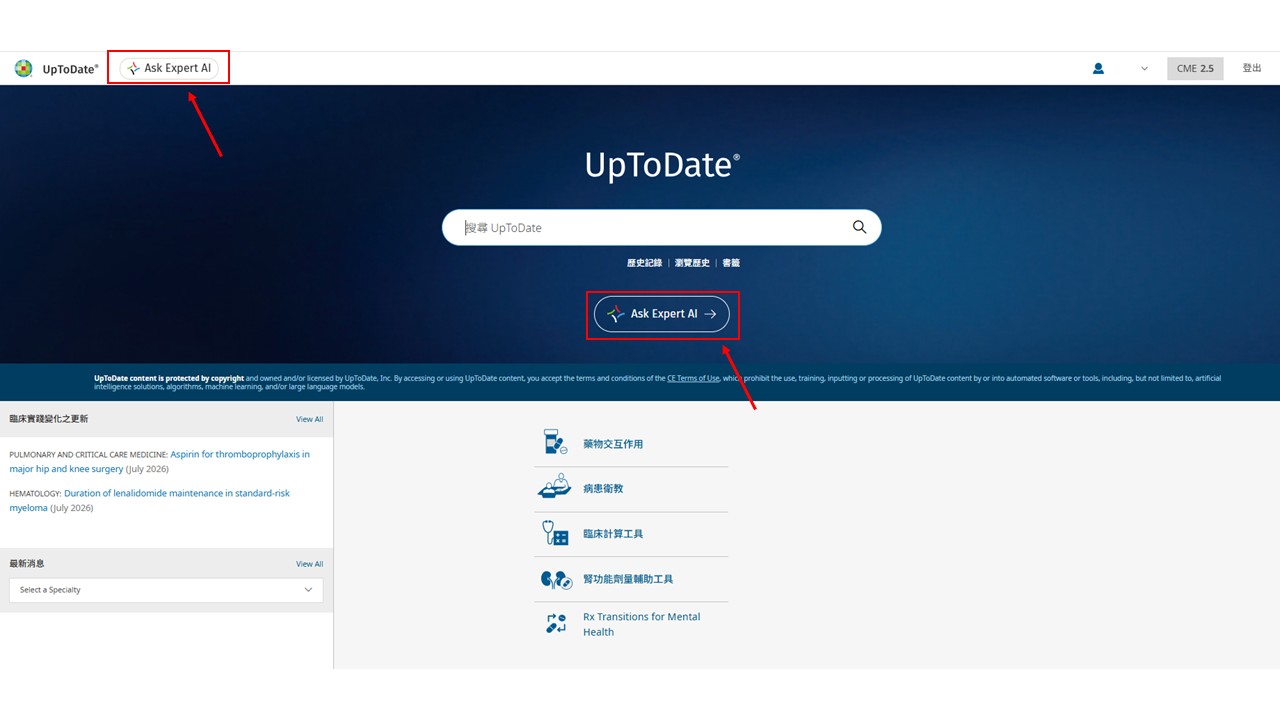Open Duration of lenalidomide maintenance article
1280x720 pixels.
(x=150, y=500)
